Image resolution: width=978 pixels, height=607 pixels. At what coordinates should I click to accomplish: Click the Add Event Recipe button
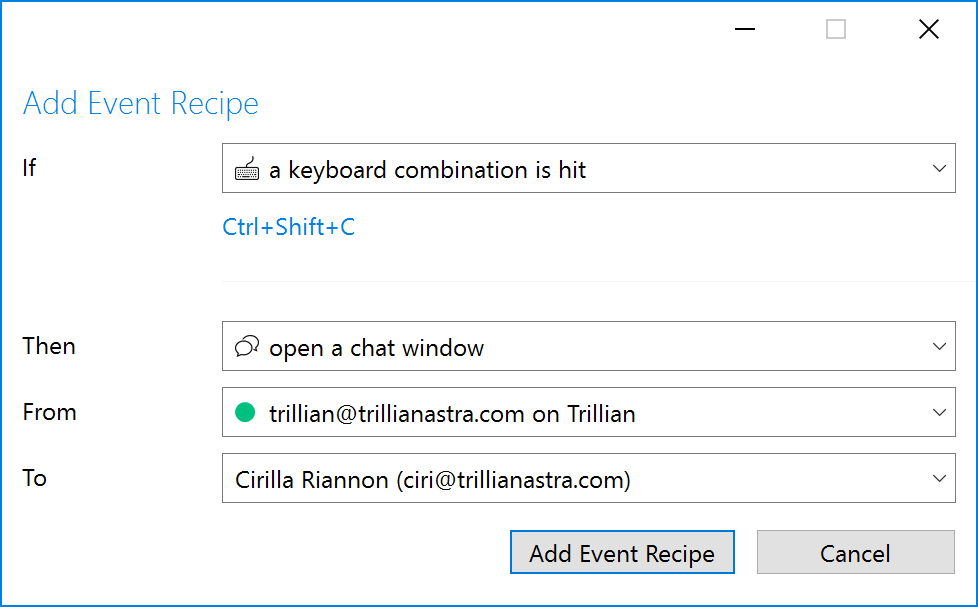point(622,552)
